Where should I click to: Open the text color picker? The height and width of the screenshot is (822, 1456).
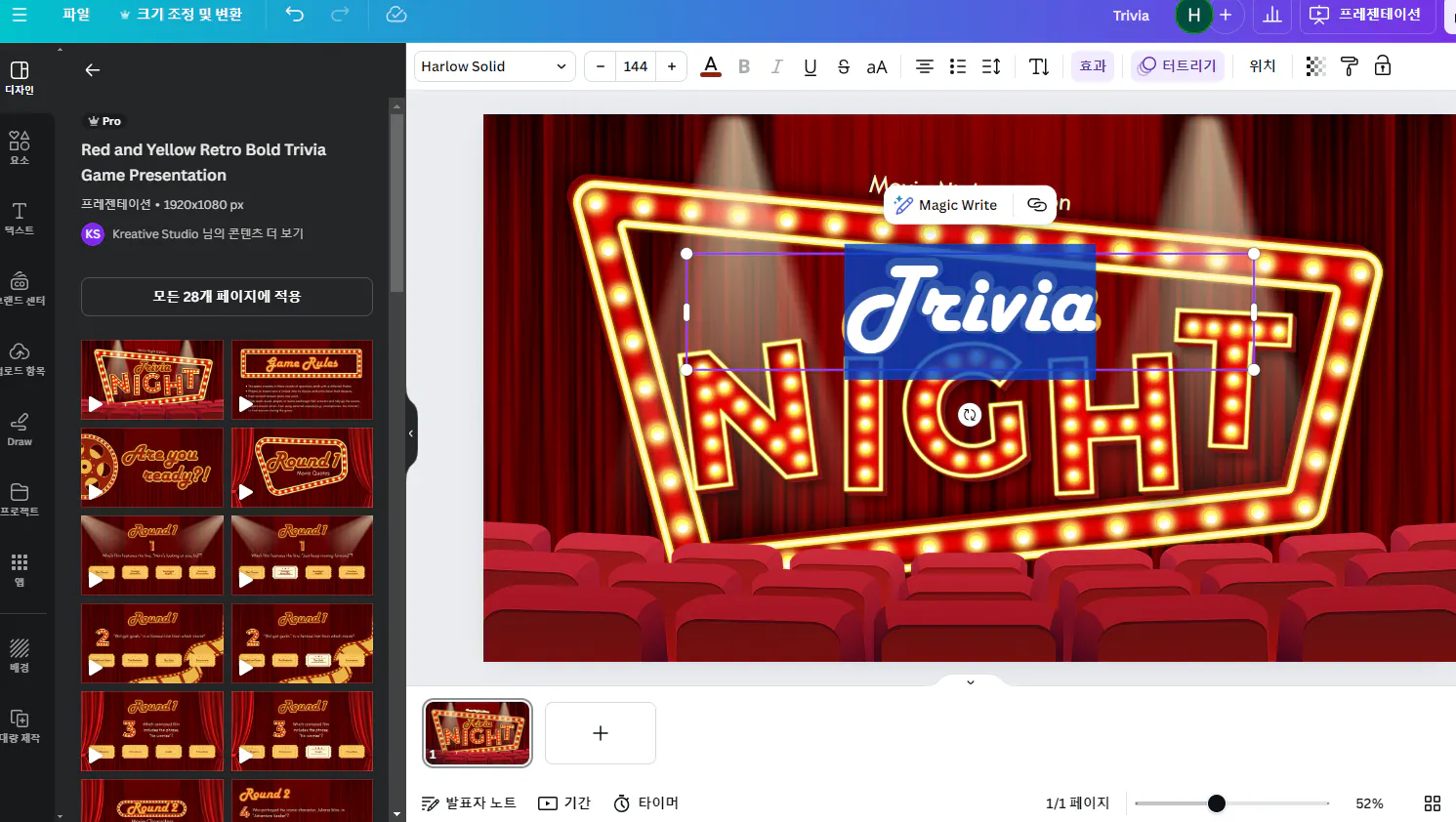[711, 66]
